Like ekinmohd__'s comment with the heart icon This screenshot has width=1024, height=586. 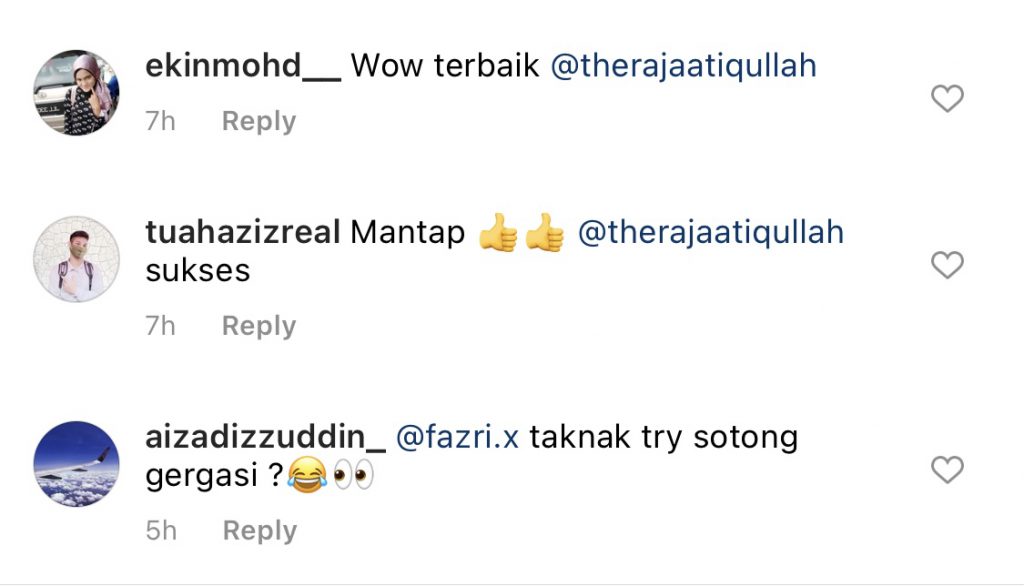[x=947, y=99]
